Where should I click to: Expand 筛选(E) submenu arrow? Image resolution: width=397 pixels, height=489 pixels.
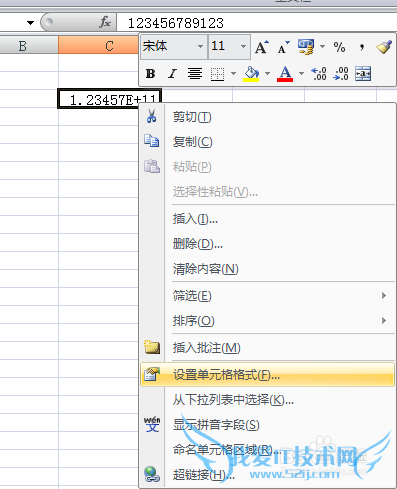[x=384, y=296]
